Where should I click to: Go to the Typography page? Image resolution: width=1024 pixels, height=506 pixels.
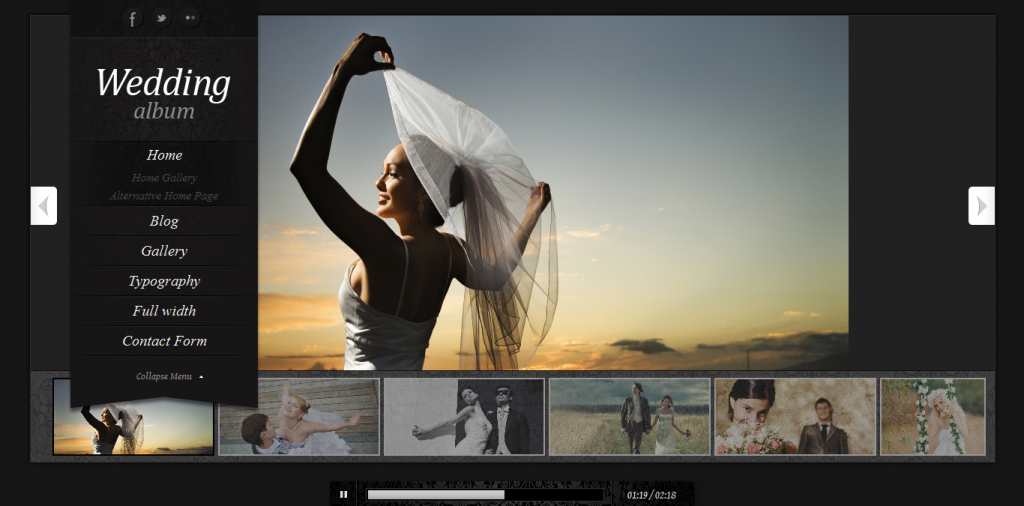[164, 281]
